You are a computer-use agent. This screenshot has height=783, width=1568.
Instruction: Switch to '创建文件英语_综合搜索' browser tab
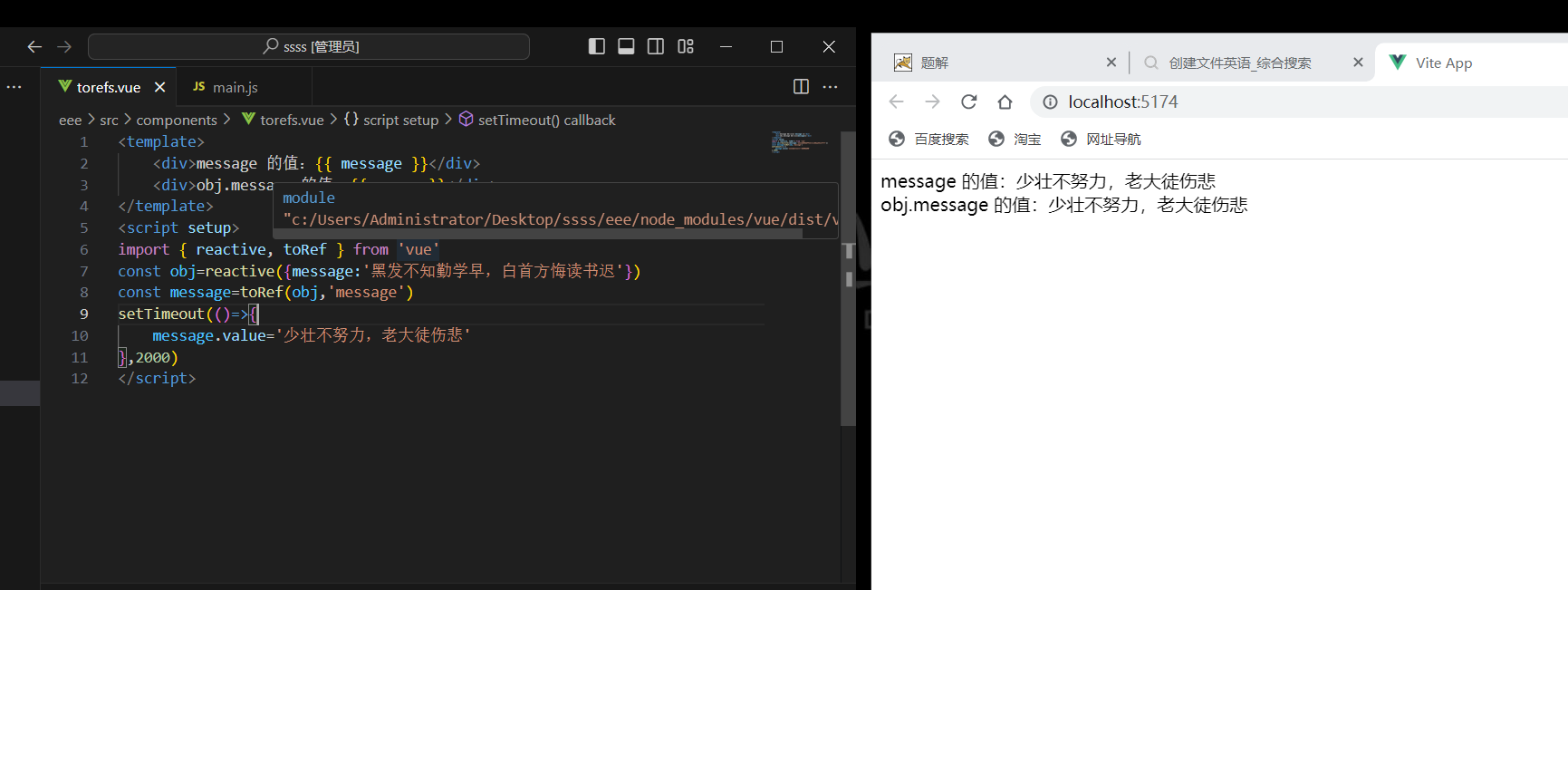(x=1239, y=63)
